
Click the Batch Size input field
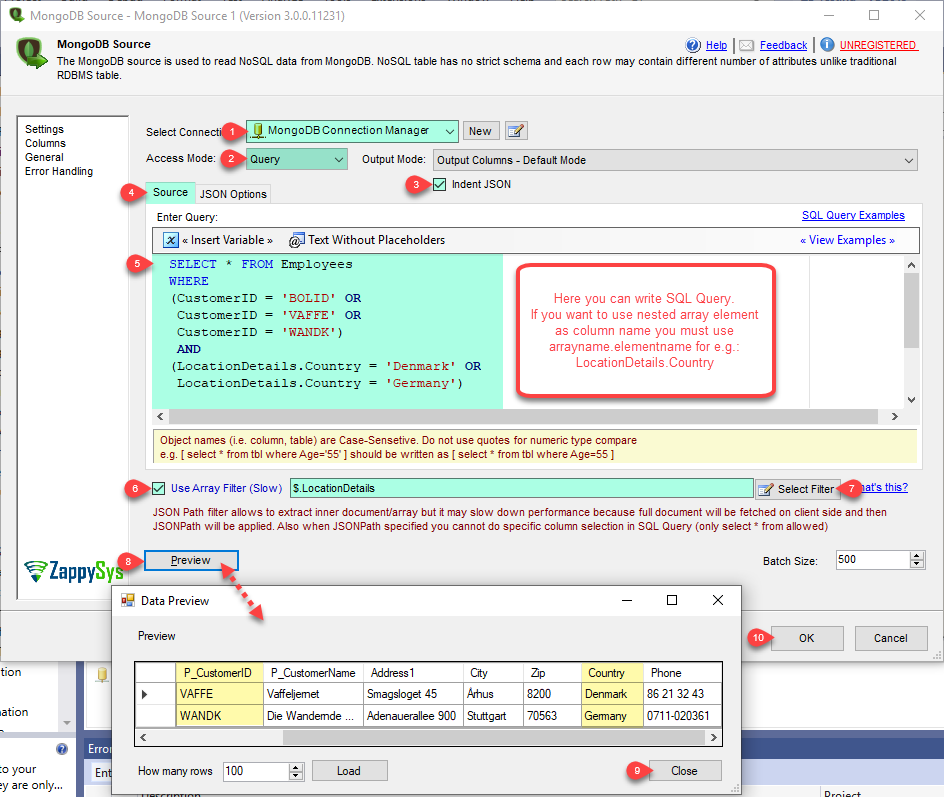point(873,560)
